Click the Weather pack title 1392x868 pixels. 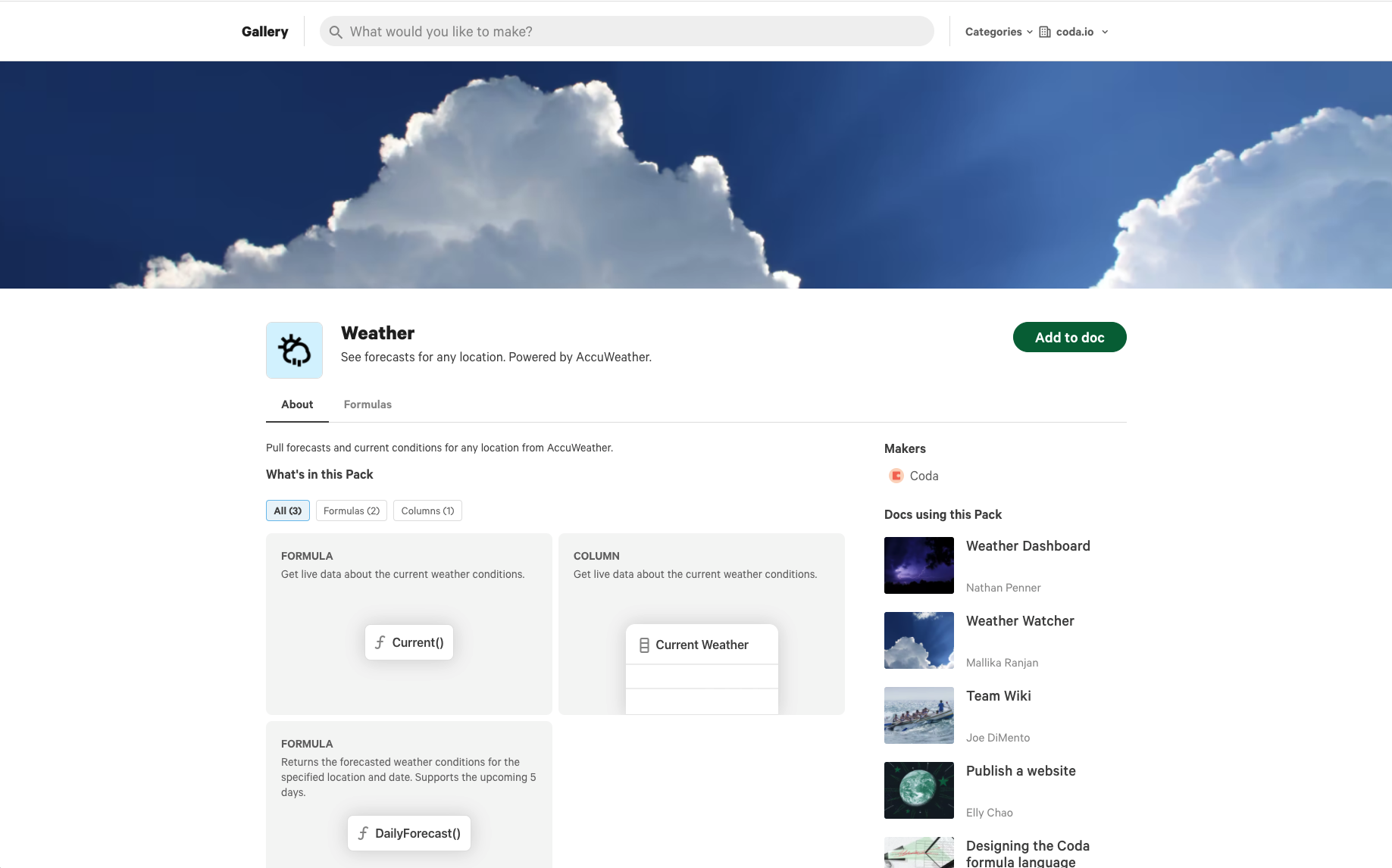(377, 333)
